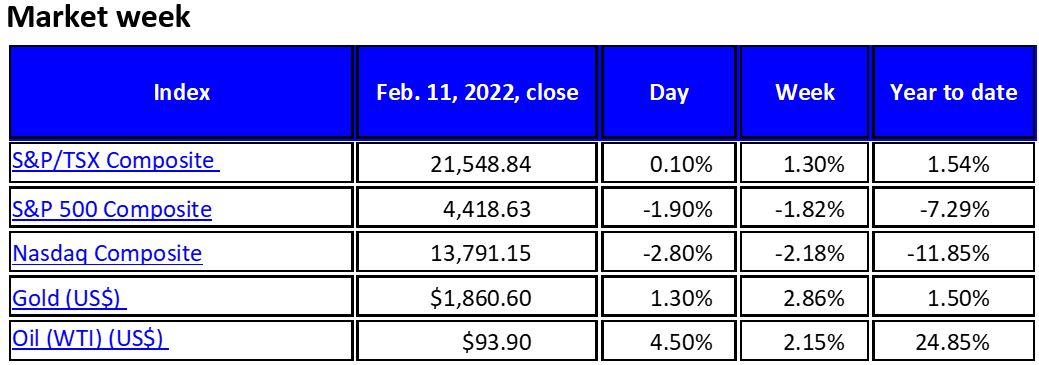Select the Index column header

182,92
